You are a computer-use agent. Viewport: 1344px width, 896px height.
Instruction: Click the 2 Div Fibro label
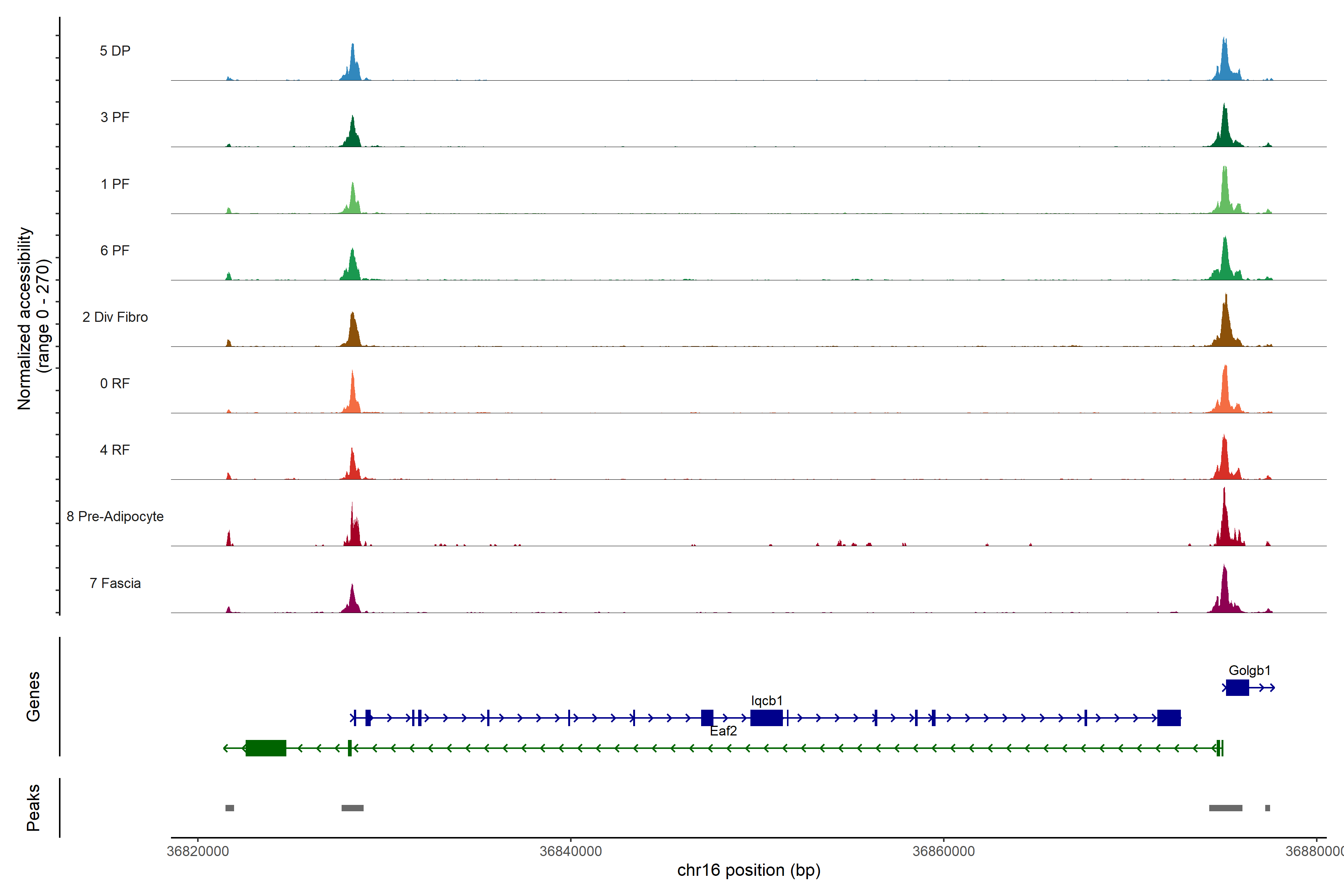pyautogui.click(x=115, y=317)
